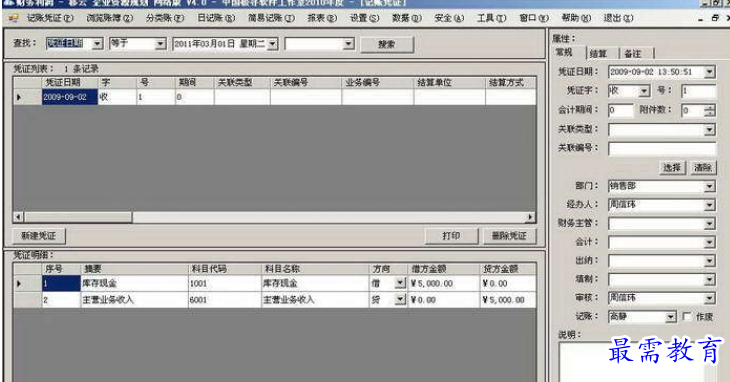Expand the 财务主管 dropdown
Screen dimensions: 730x382
pos(710,224)
